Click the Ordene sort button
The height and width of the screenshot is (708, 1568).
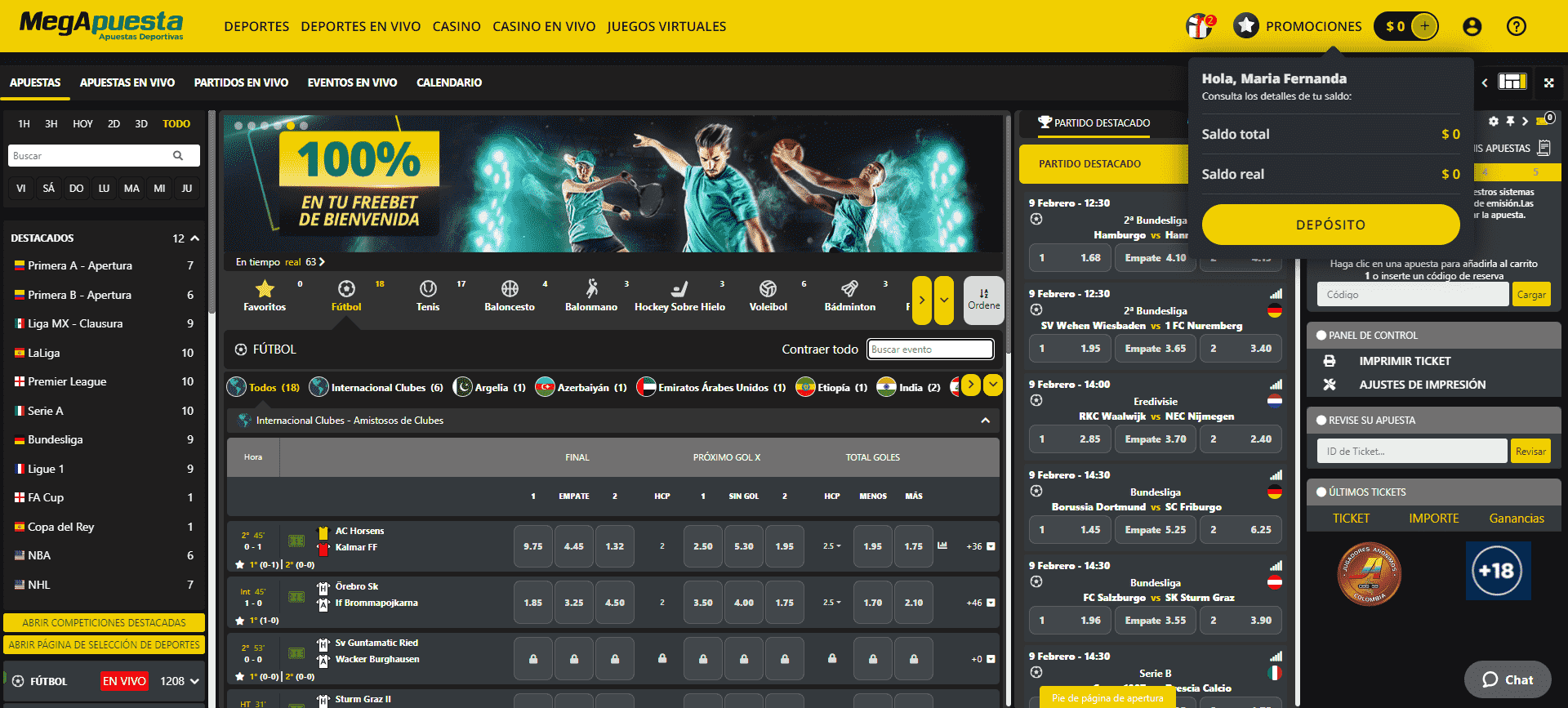(x=984, y=300)
